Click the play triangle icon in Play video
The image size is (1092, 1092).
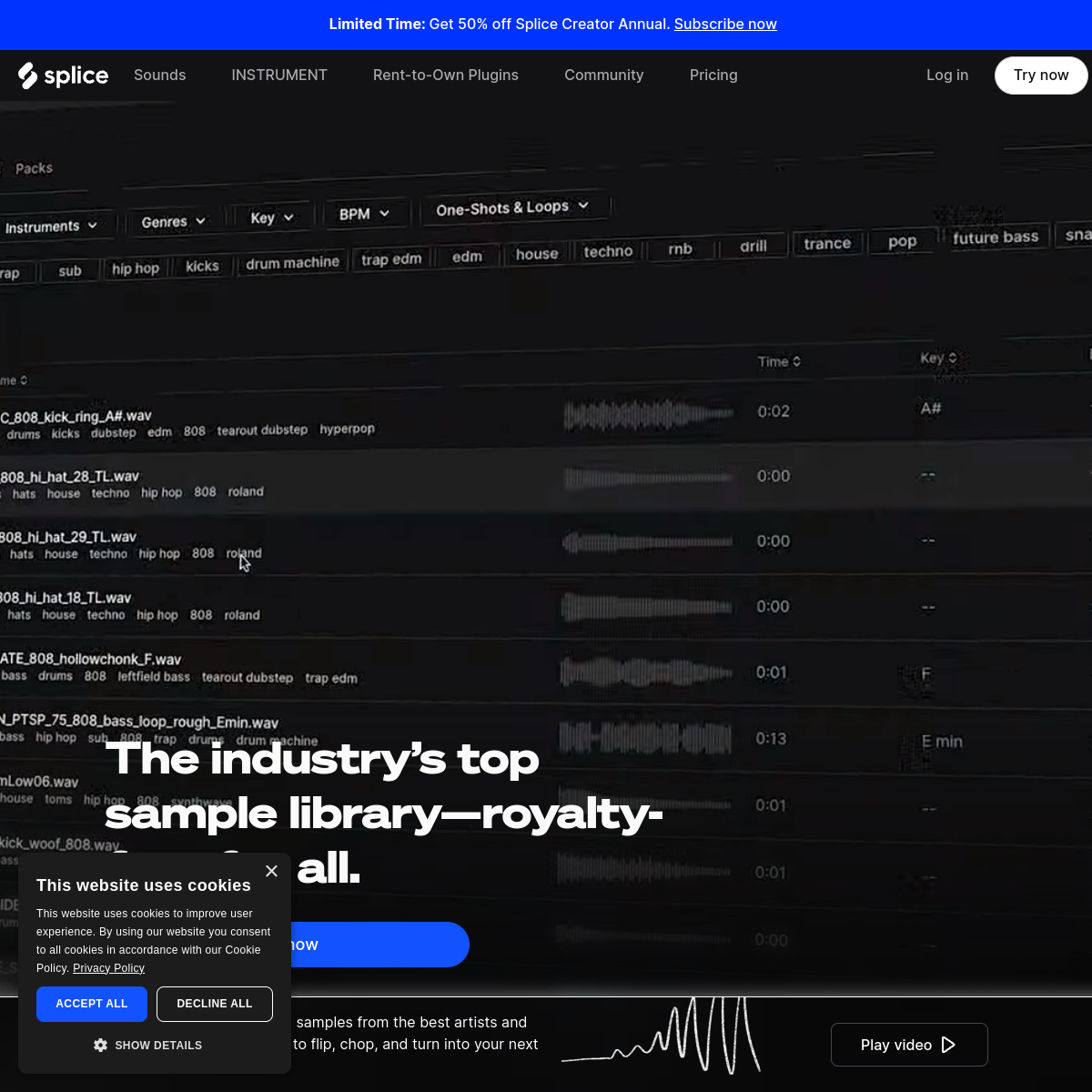pos(948,1045)
